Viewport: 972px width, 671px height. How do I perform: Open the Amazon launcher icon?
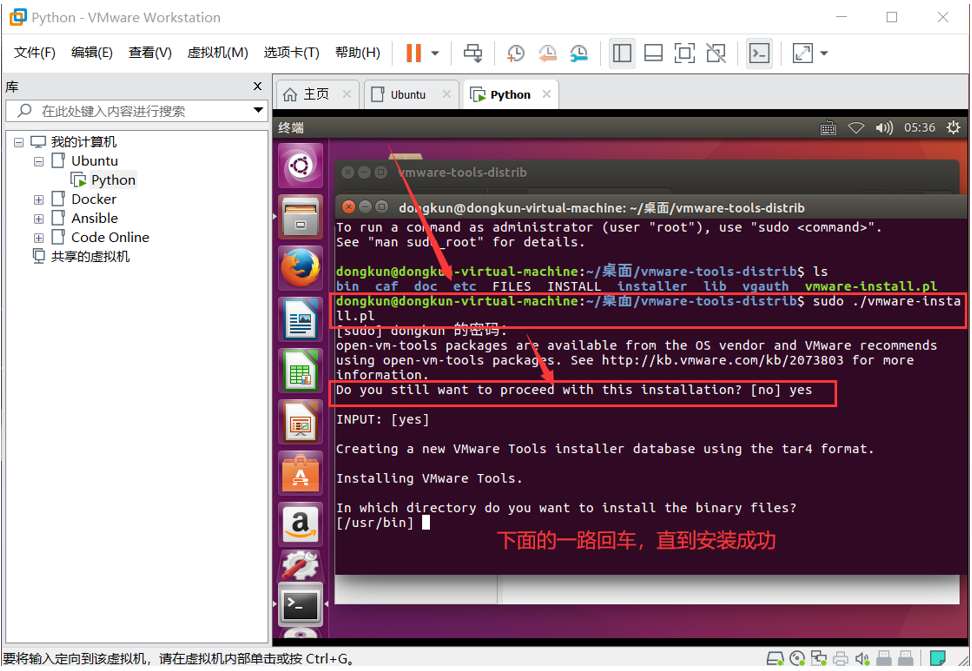click(x=301, y=524)
